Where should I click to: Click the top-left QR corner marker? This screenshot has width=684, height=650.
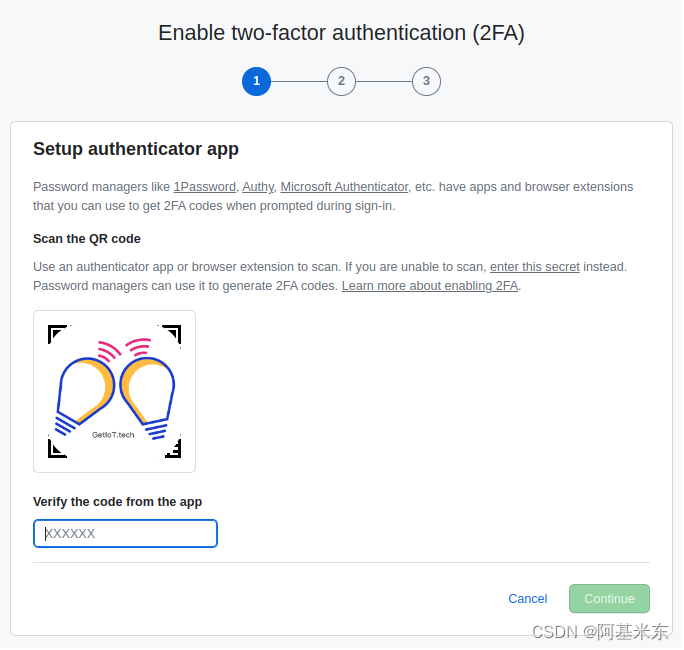[57, 335]
